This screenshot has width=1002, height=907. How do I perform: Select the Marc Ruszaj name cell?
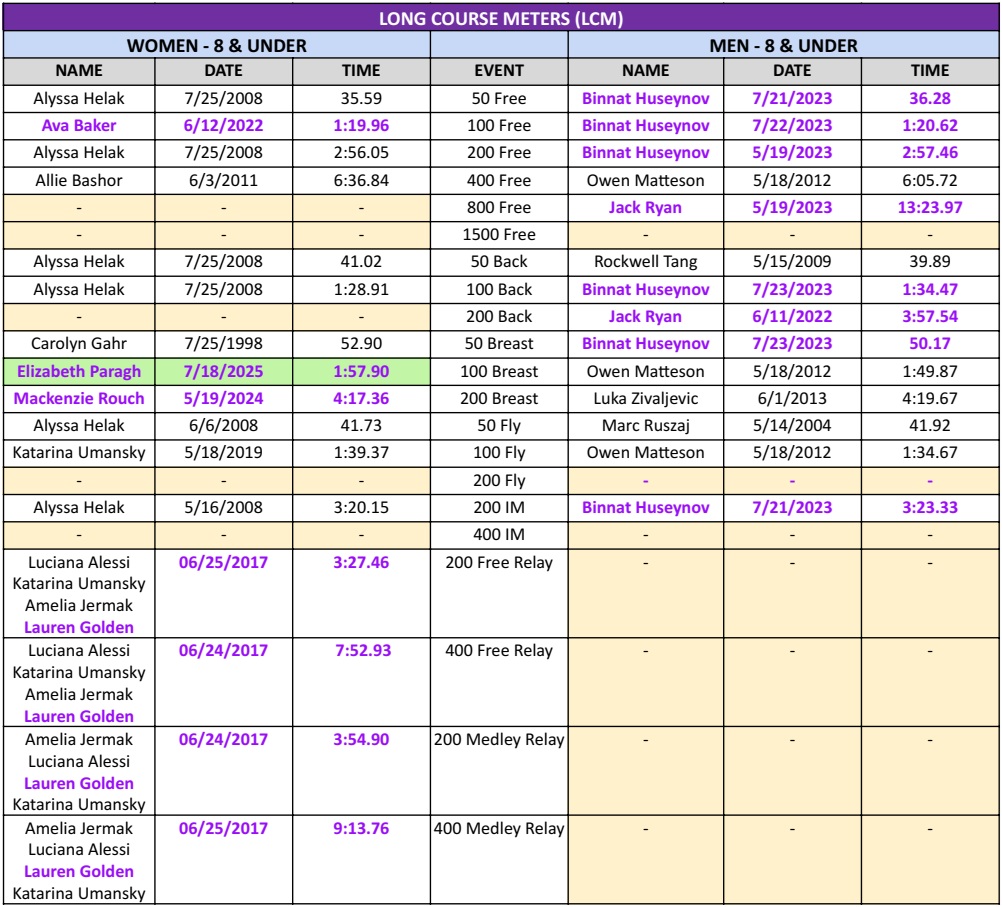coord(645,425)
